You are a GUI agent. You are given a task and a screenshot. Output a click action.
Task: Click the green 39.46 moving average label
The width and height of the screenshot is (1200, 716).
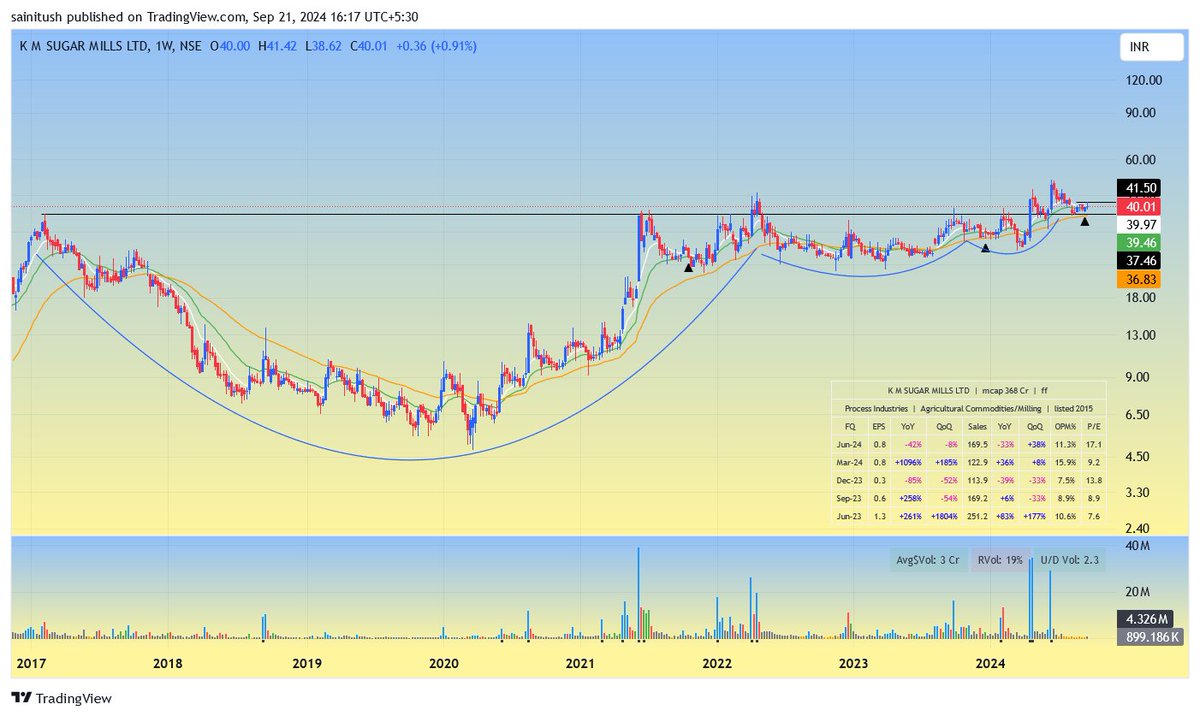(1141, 243)
